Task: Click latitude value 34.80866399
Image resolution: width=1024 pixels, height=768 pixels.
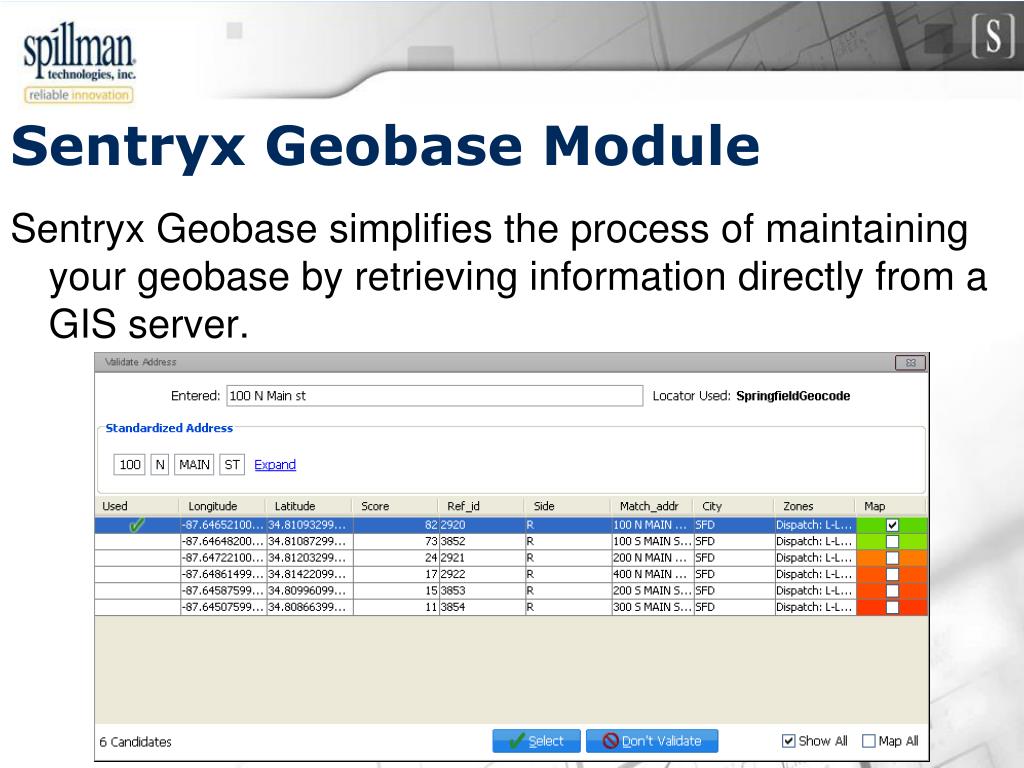Action: [x=310, y=607]
